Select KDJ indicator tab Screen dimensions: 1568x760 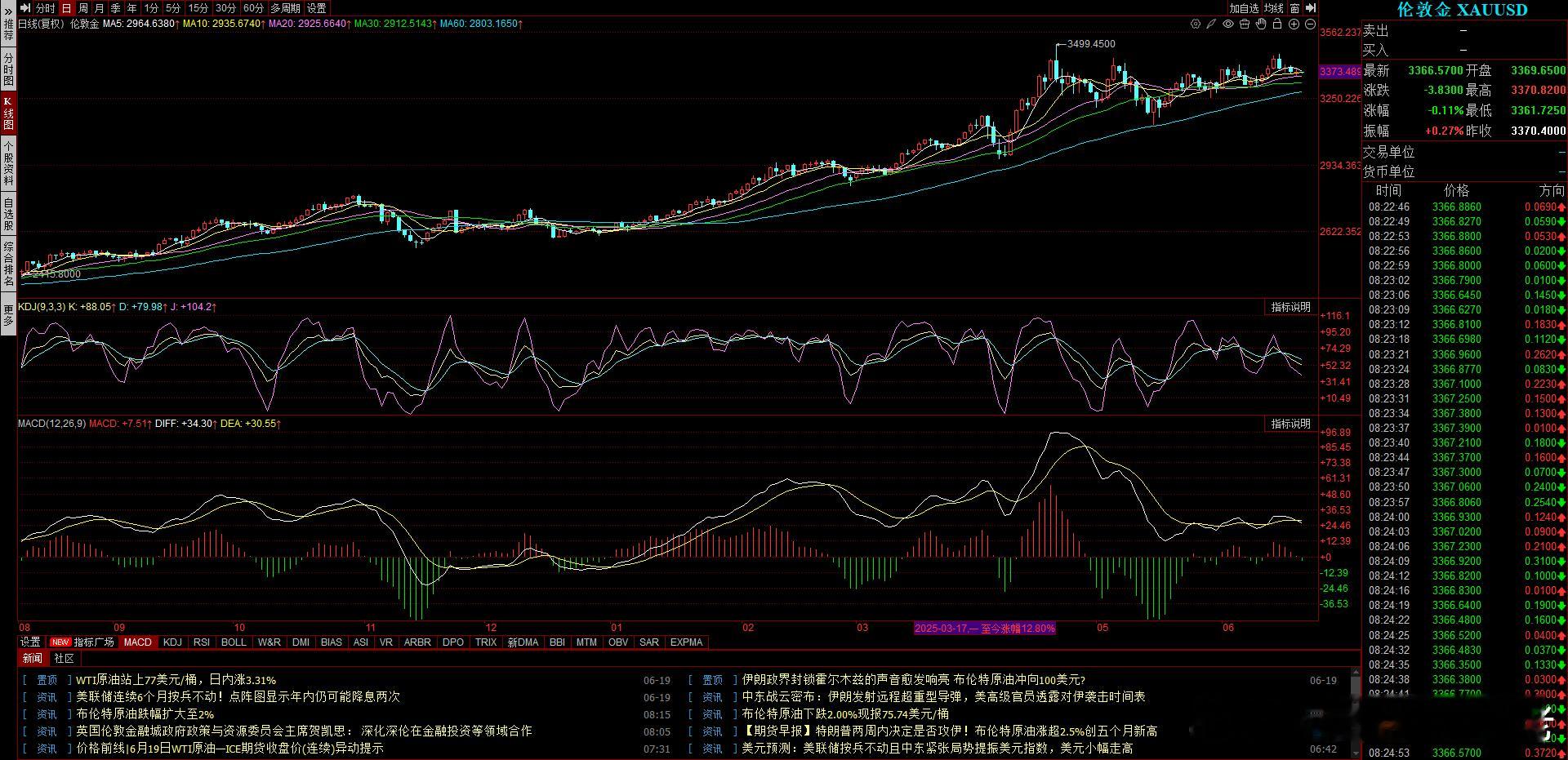tap(172, 642)
